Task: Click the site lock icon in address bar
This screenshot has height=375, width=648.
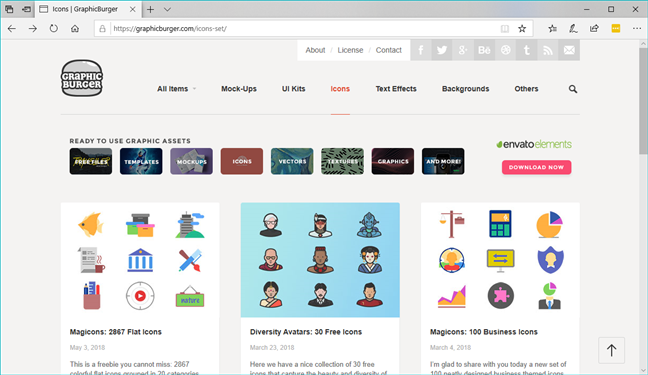Action: click(102, 29)
